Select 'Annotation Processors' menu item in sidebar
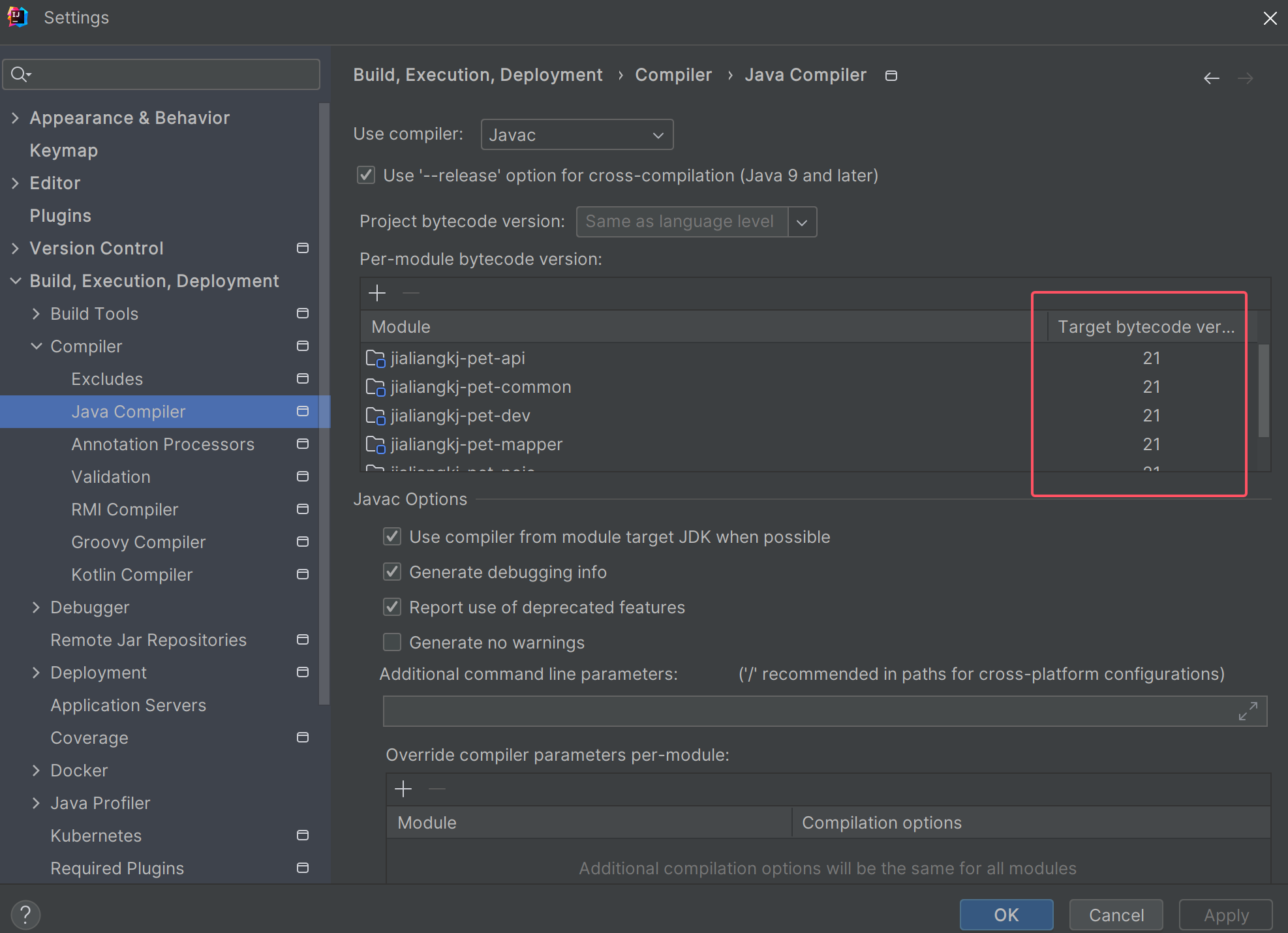Image resolution: width=1288 pixels, height=933 pixels. (x=163, y=444)
